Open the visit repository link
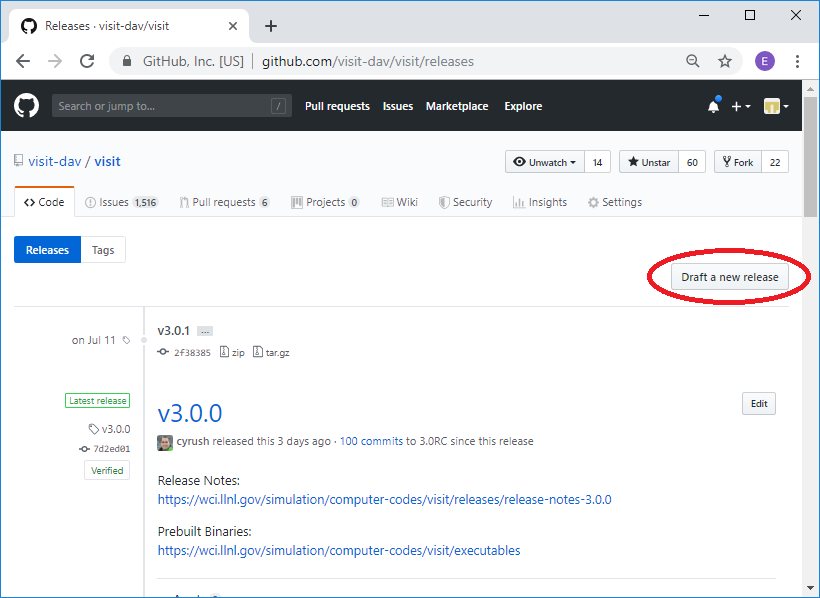The width and height of the screenshot is (820, 598). coord(107,161)
